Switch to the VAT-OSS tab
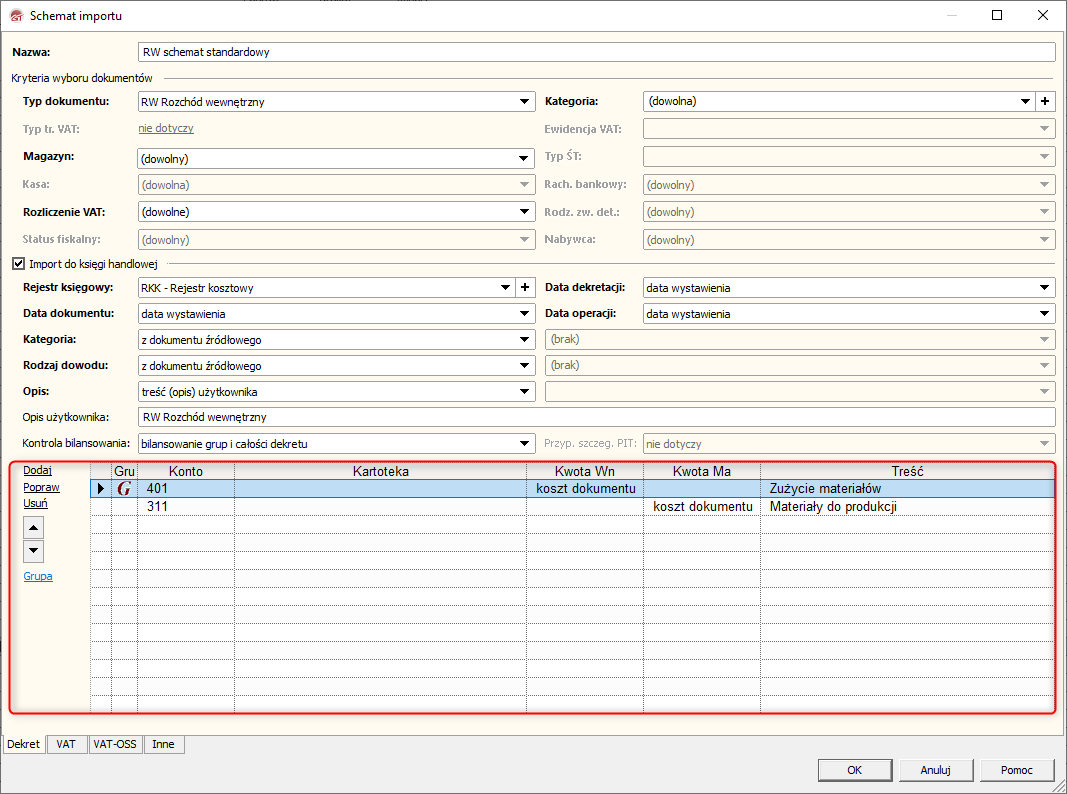The image size is (1067, 794). (x=115, y=744)
